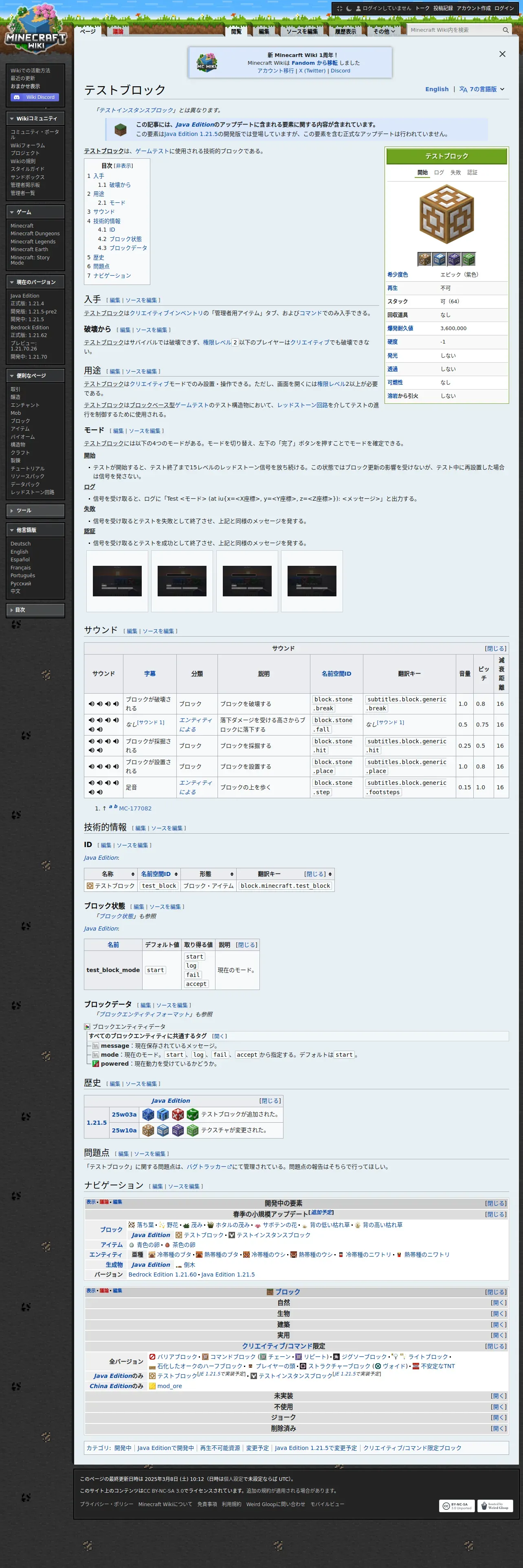523x1568 pixels.
Task: Open the アカウント作成 link
Action: [473, 9]
